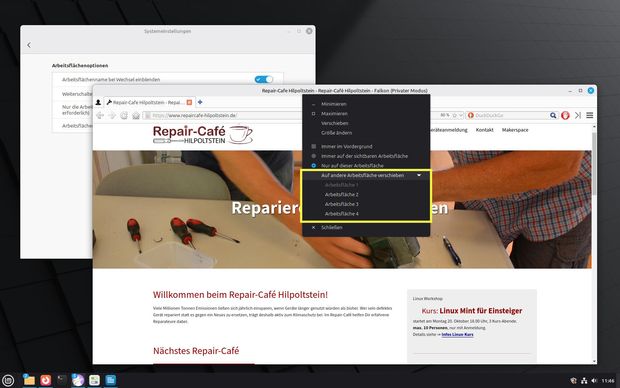The image size is (620, 388).
Task: Choose Maximieren in the window menu
Action: pyautogui.click(x=335, y=114)
